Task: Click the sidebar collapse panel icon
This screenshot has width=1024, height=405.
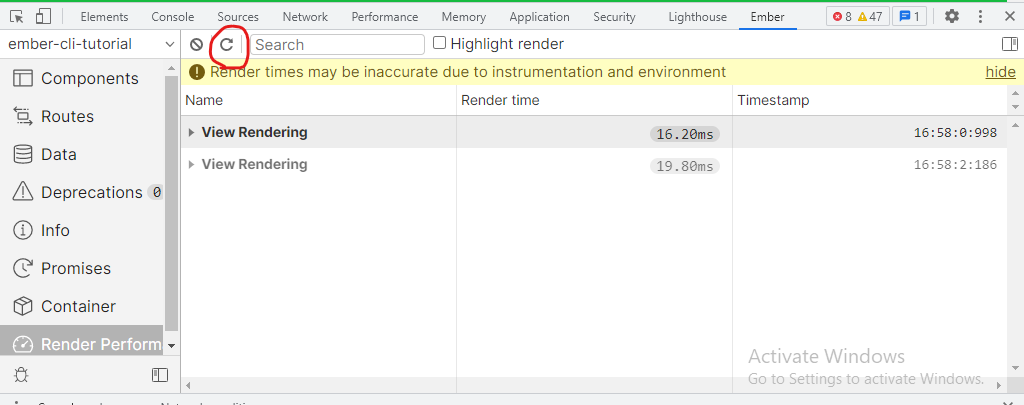Action: (159, 375)
